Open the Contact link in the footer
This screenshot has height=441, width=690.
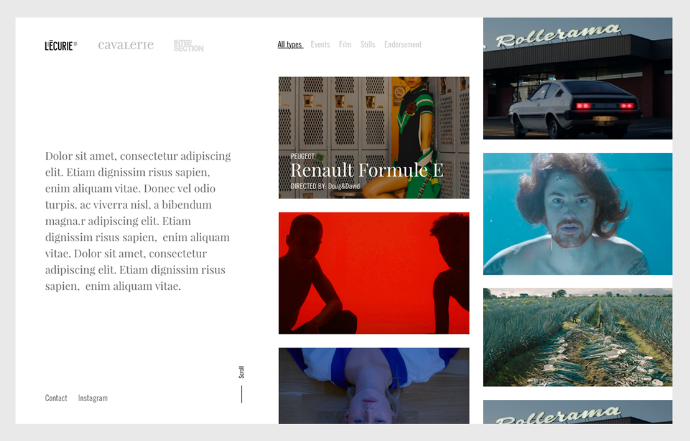[56, 398]
